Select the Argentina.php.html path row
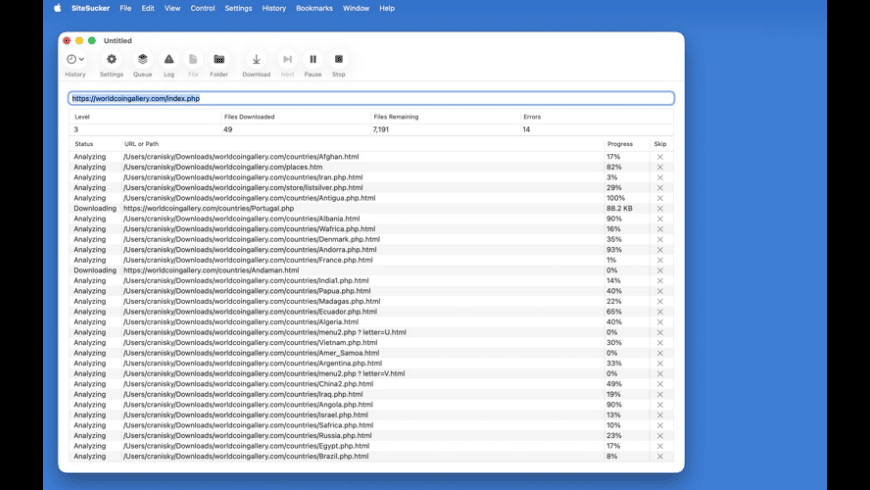This screenshot has height=490, width=870. (x=371, y=363)
